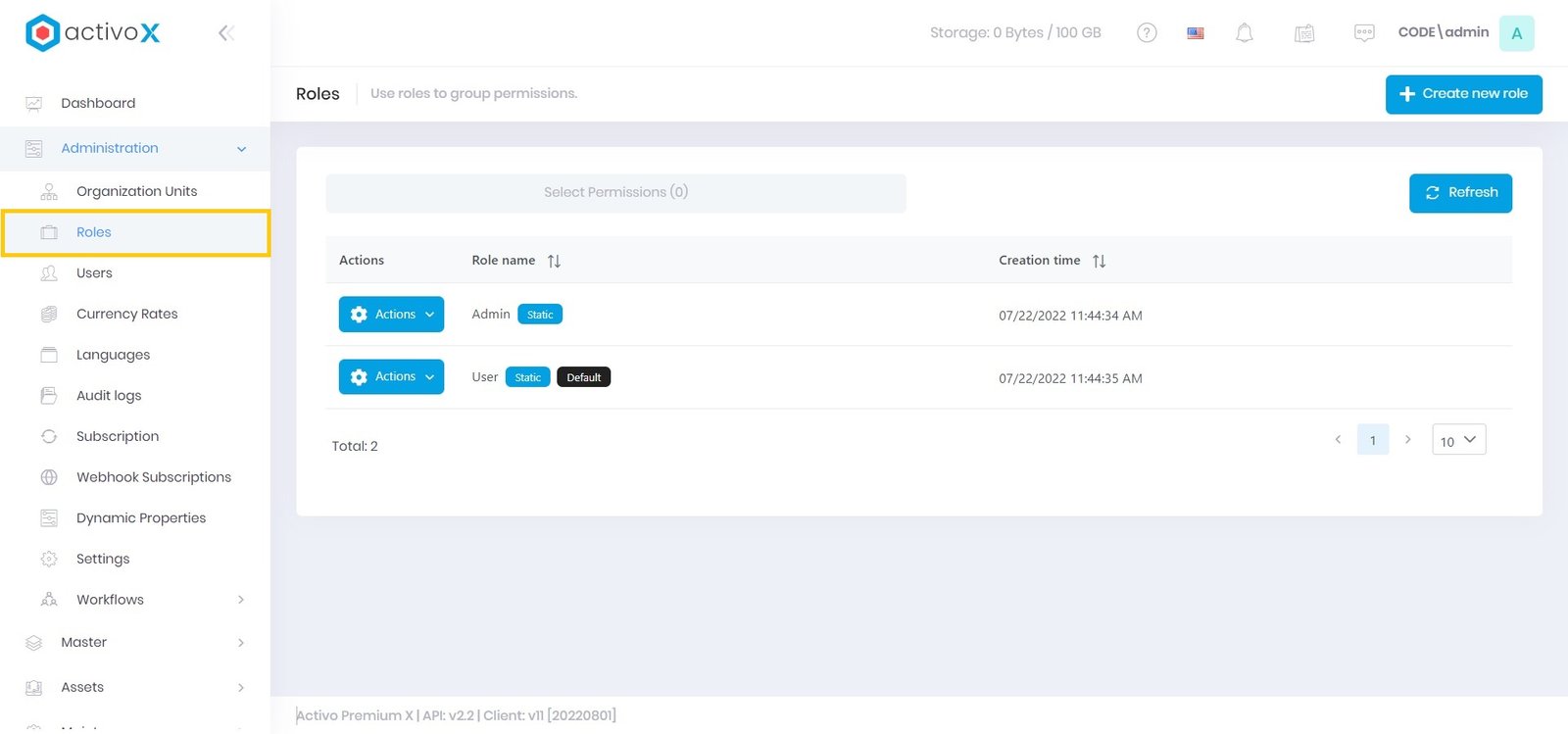The image size is (1568, 734).
Task: Open the chat messages icon
Action: 1364,33
